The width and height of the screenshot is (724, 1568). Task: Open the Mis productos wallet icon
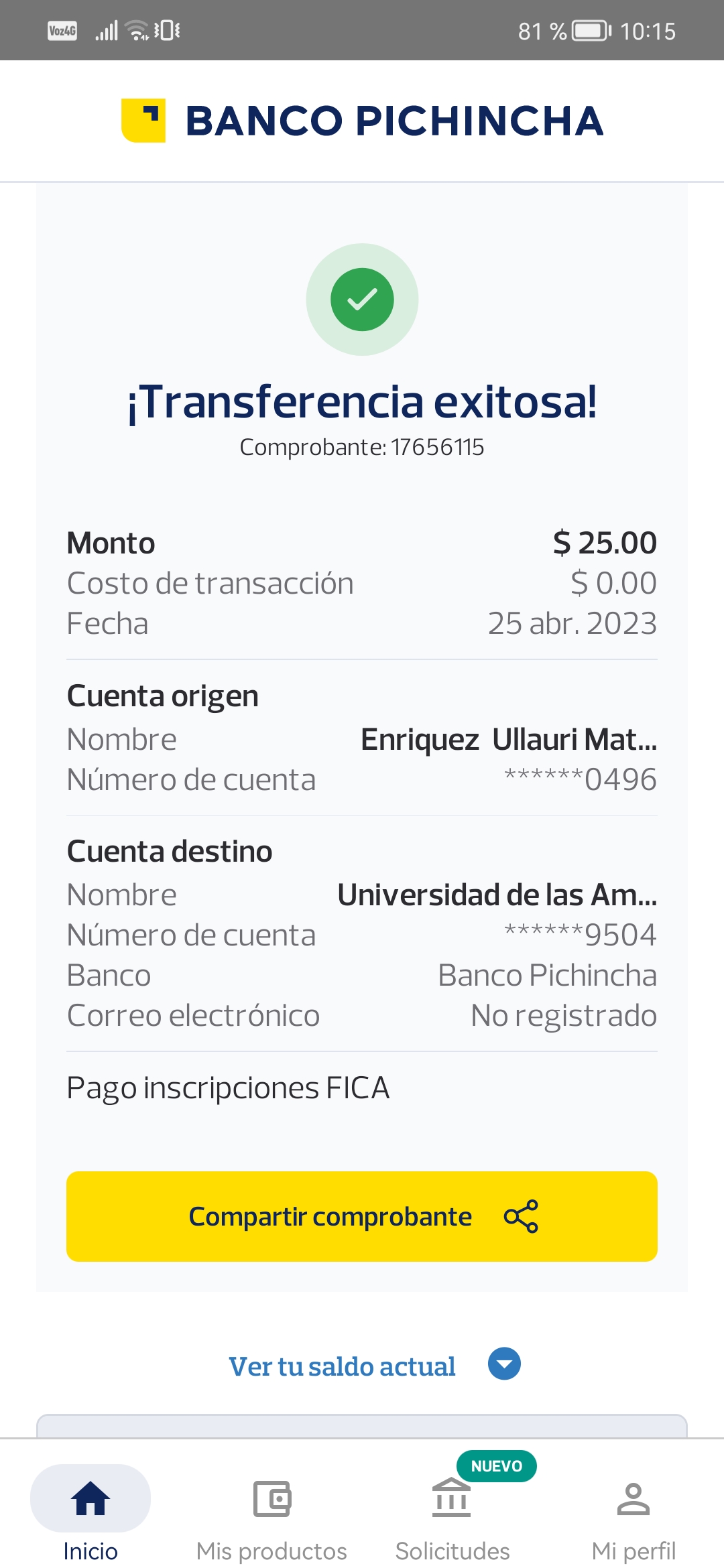coord(271,1499)
